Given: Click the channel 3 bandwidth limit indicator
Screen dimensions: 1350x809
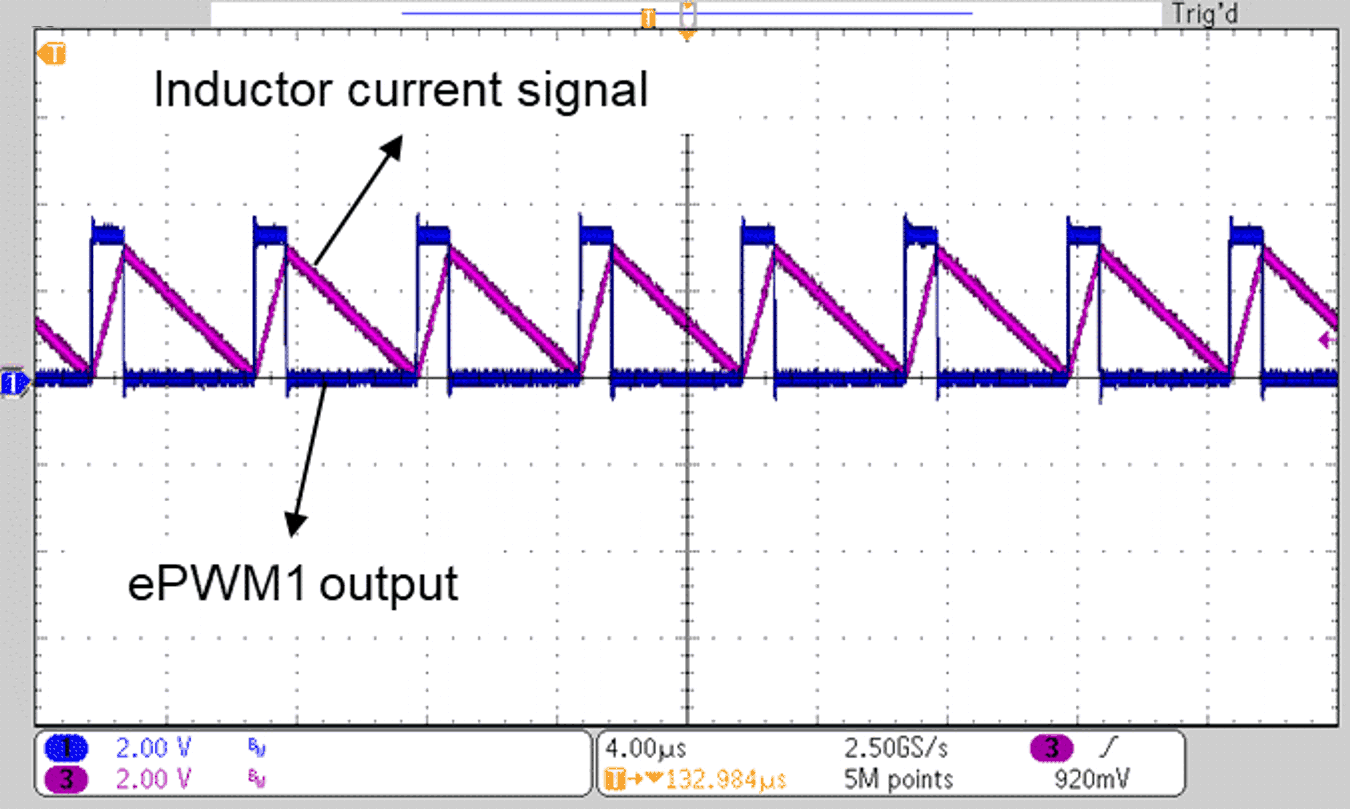Looking at the screenshot, I should tap(258, 779).
